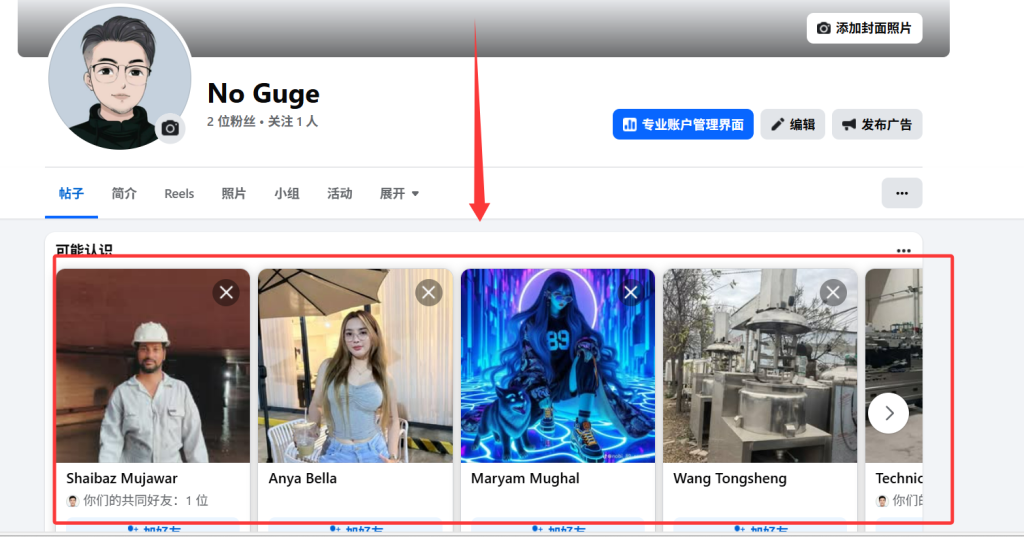Dismiss Anya Bella suggestion card
The width and height of the screenshot is (1024, 537).
tap(429, 292)
